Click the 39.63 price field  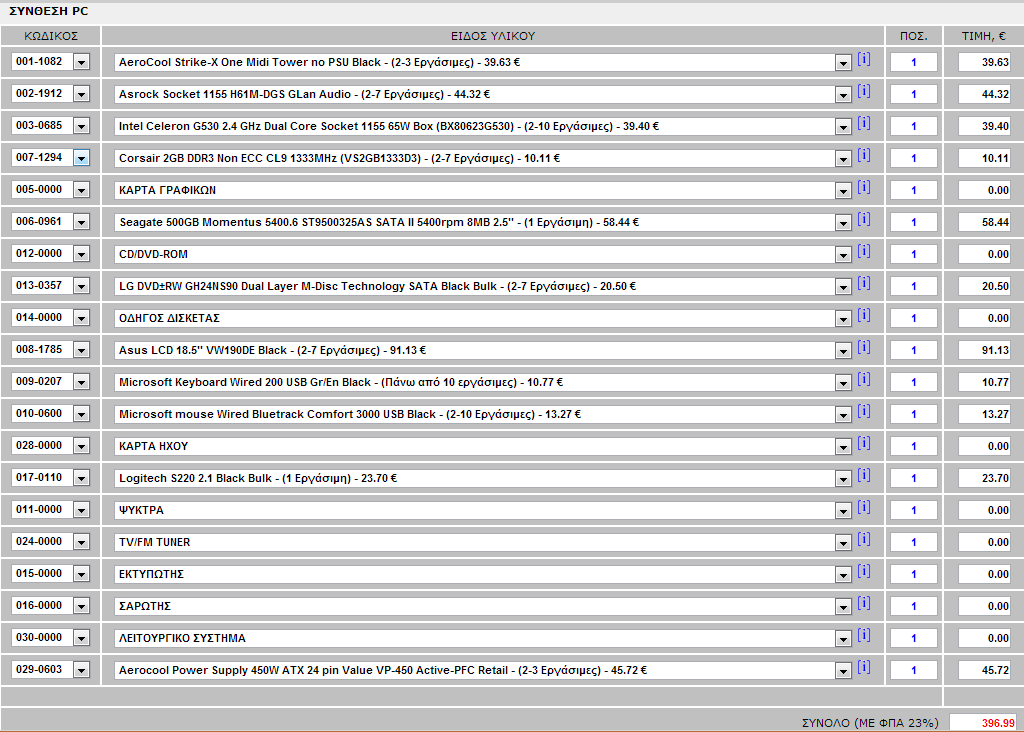tap(985, 62)
